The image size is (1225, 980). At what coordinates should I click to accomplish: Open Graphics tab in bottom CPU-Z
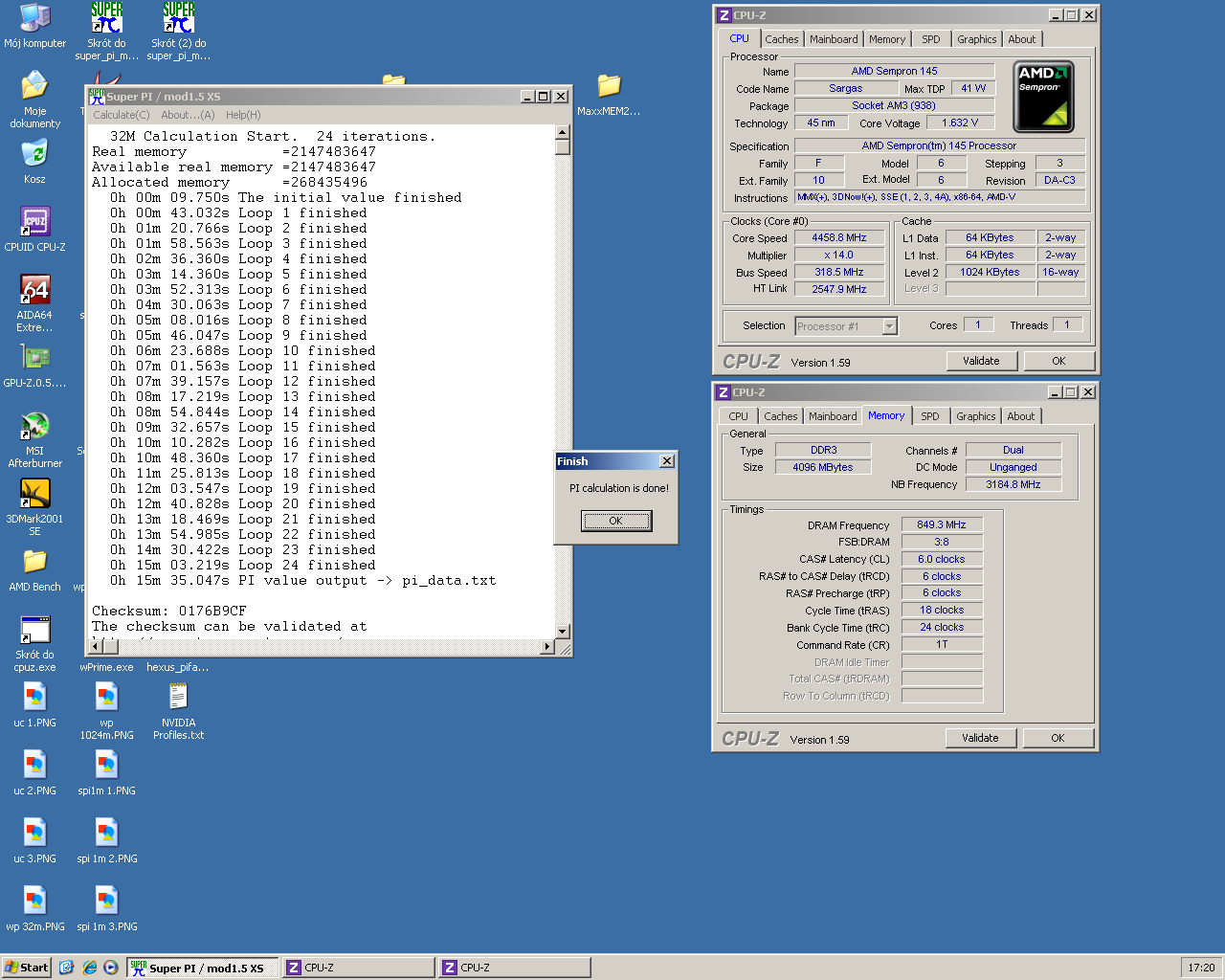[x=976, y=416]
